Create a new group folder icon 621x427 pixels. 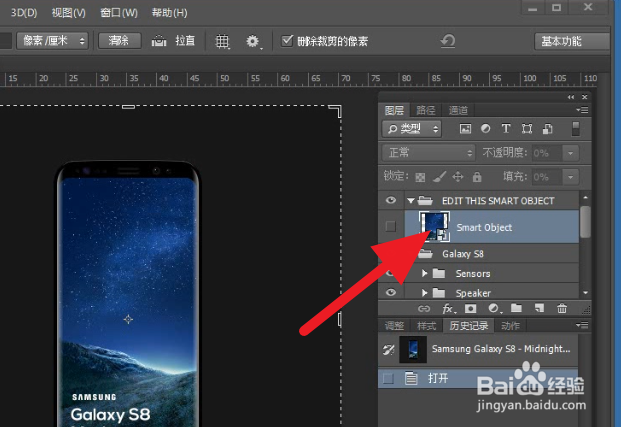coord(516,308)
